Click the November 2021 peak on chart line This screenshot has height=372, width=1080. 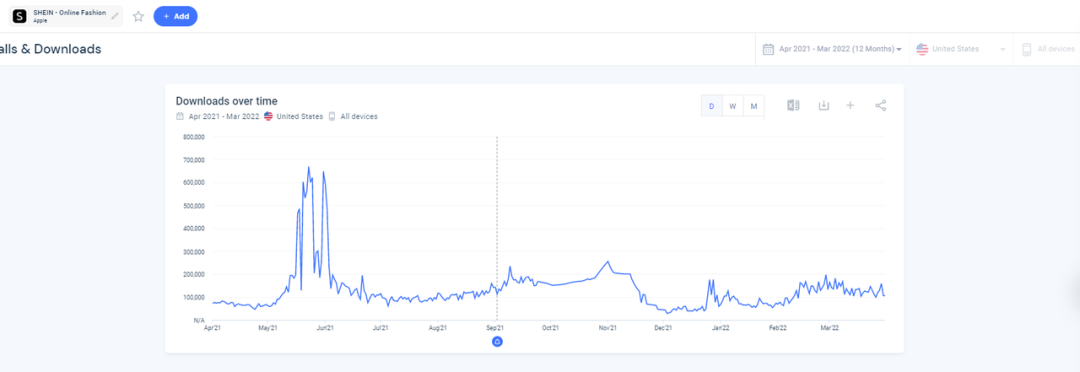point(608,262)
